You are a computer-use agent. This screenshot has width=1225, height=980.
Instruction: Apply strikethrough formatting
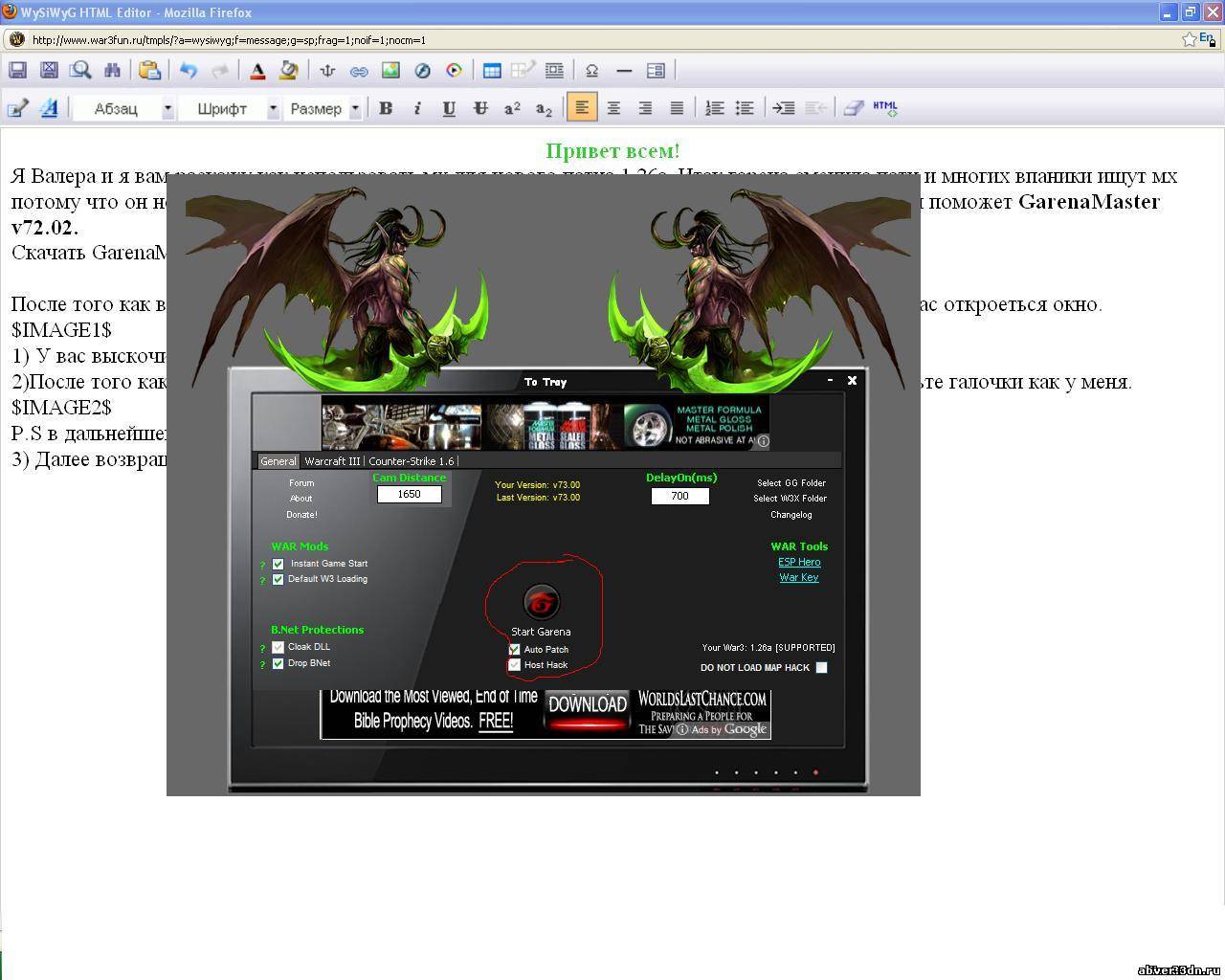pyautogui.click(x=480, y=108)
